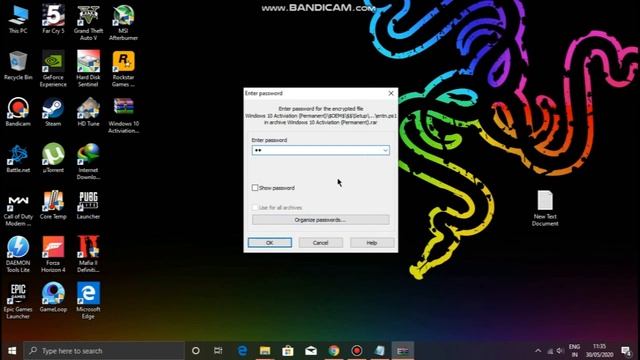Select PUBG Launcher shortcut
The width and height of the screenshot is (640, 360).
click(88, 205)
